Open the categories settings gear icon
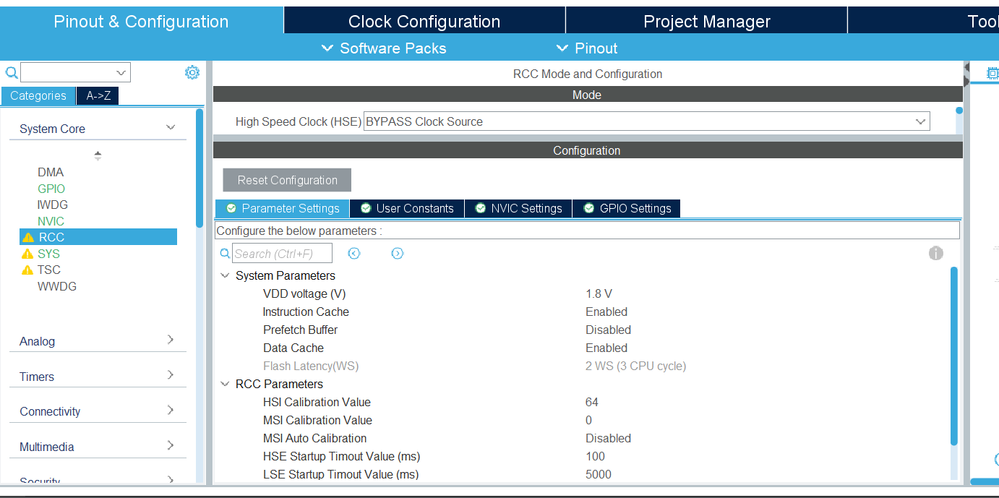The height and width of the screenshot is (498, 999). [x=192, y=73]
